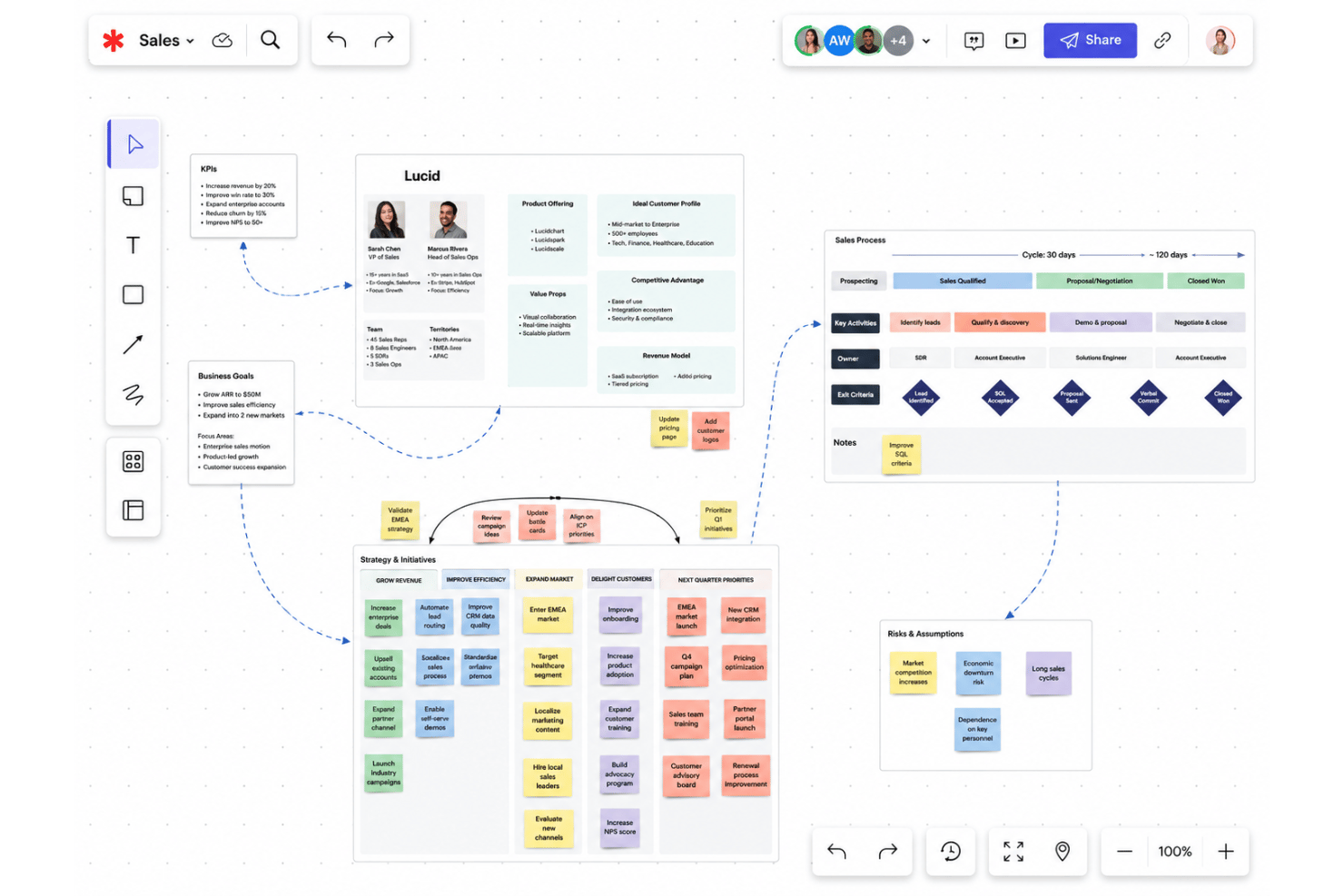Screen dimensions: 1344x896
Task: Select the sticky note tool
Action: click(133, 195)
